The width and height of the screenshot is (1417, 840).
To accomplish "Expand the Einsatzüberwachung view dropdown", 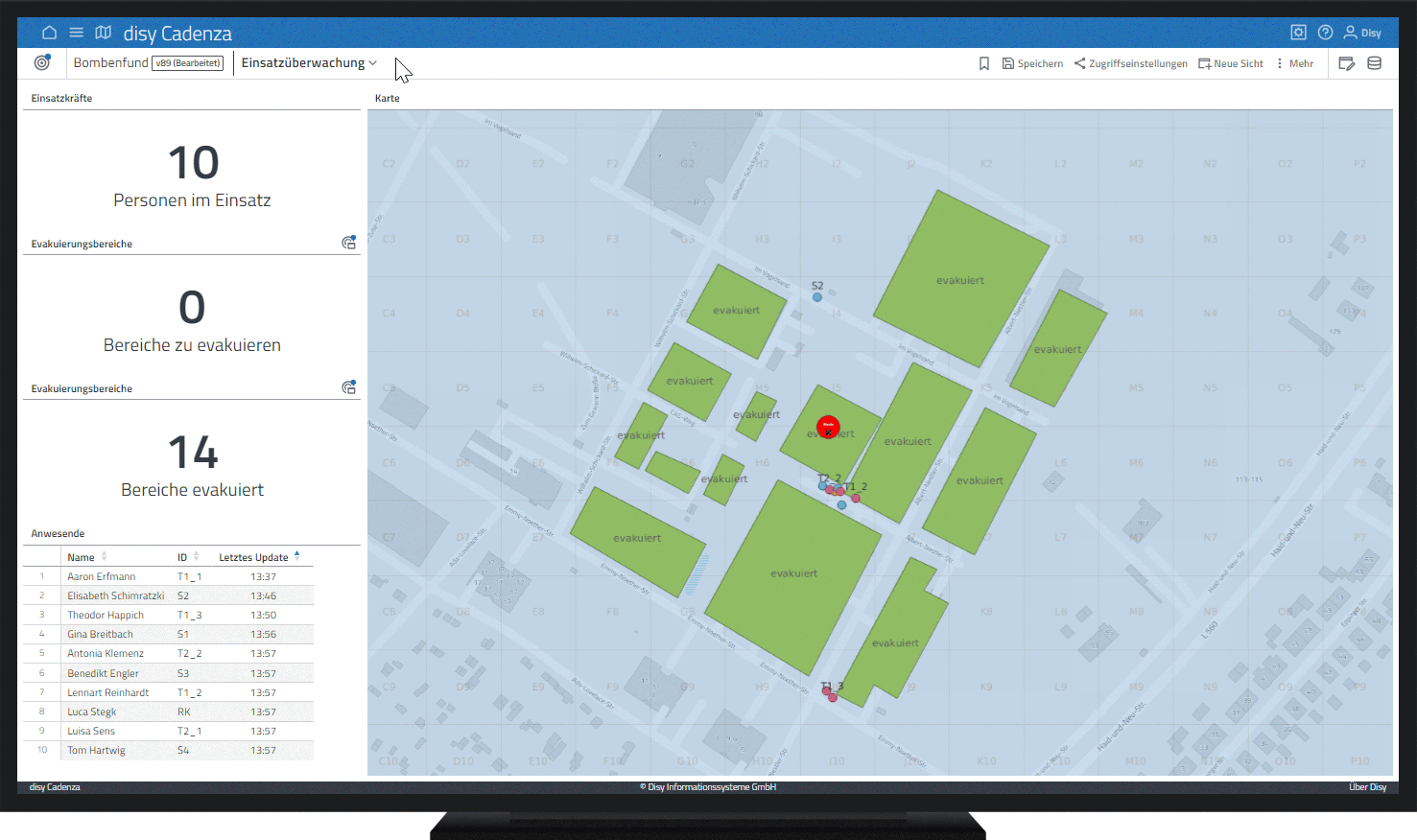I will tap(309, 63).
